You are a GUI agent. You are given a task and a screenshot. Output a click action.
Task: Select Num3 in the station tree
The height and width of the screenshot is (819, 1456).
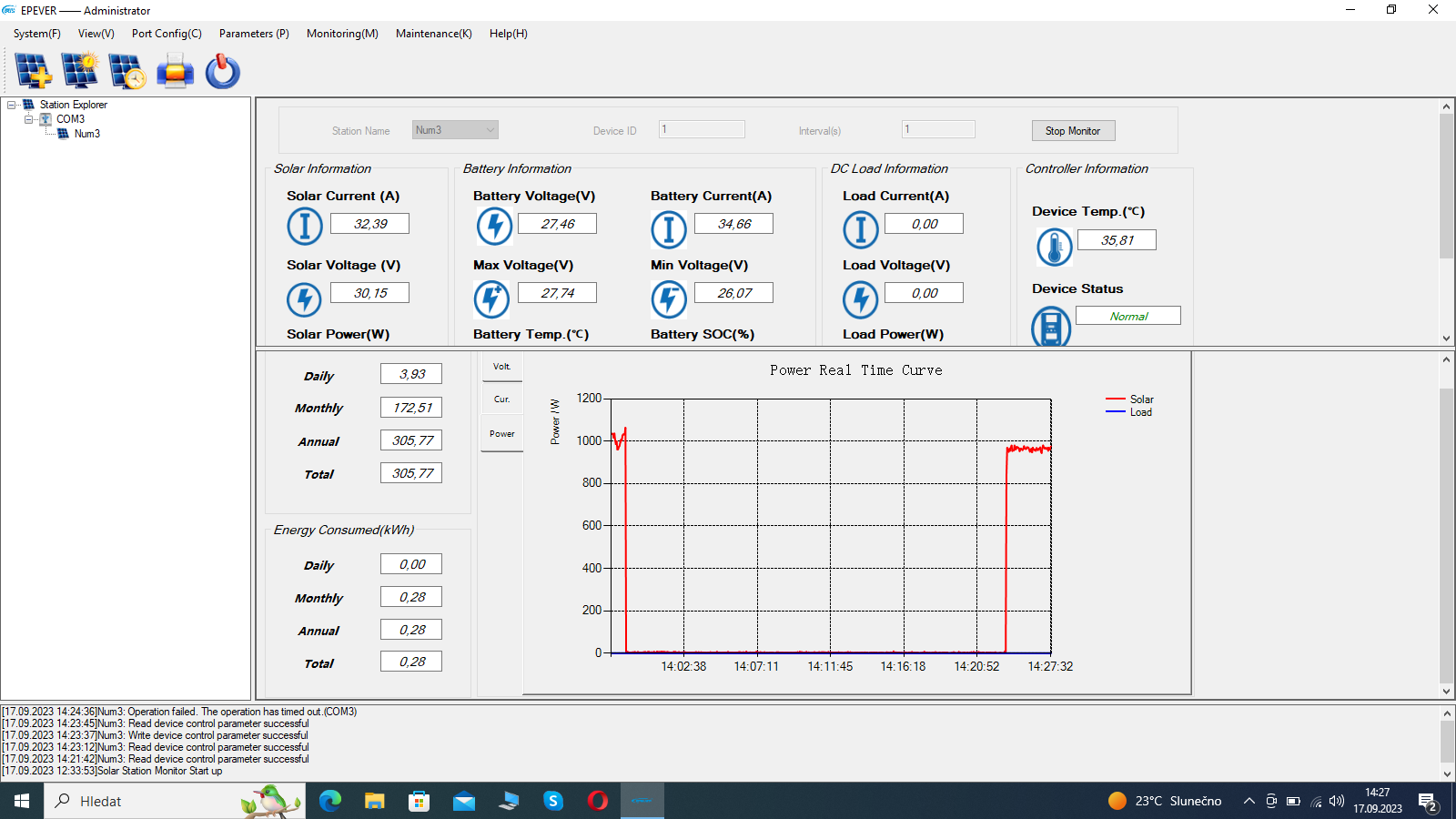[x=87, y=134]
